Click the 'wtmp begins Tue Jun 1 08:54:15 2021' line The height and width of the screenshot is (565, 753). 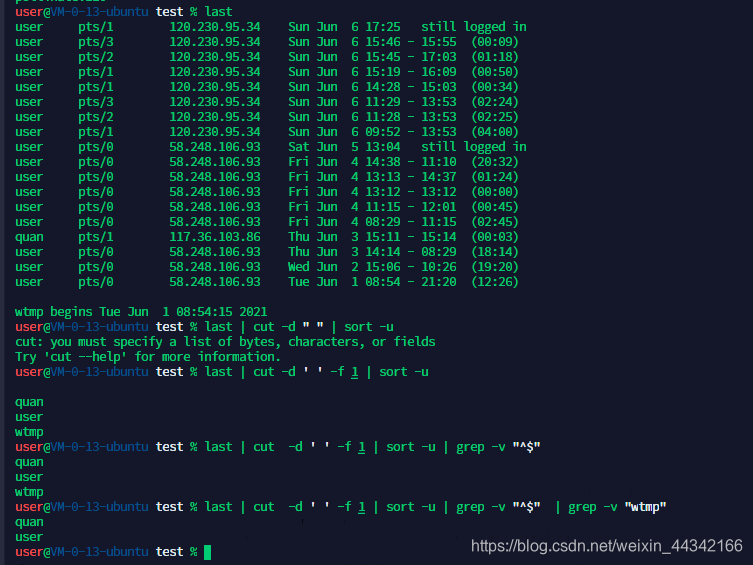(x=141, y=312)
